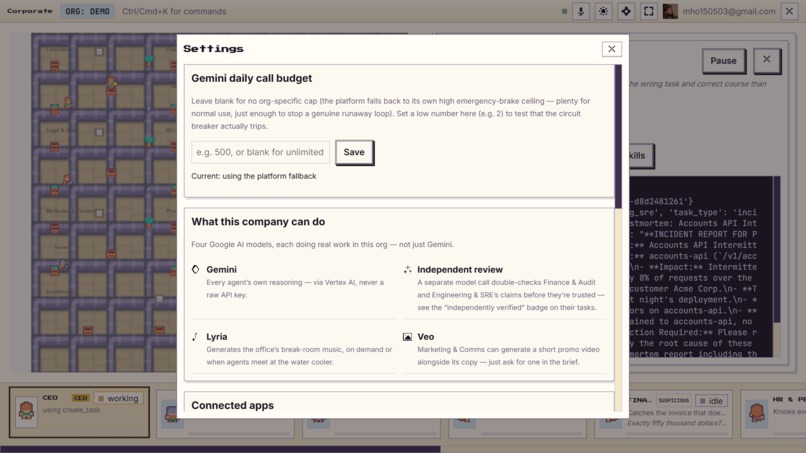
Task: Click the Connected apps heading
Action: [232, 405]
